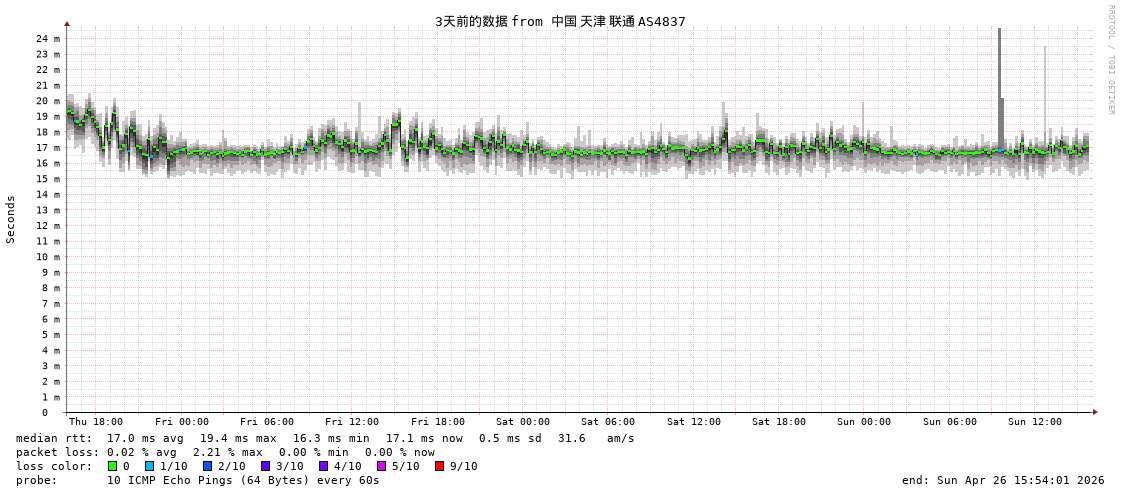Click the vertical Seconds axis label
1121x494 pixels.
pos(11,219)
